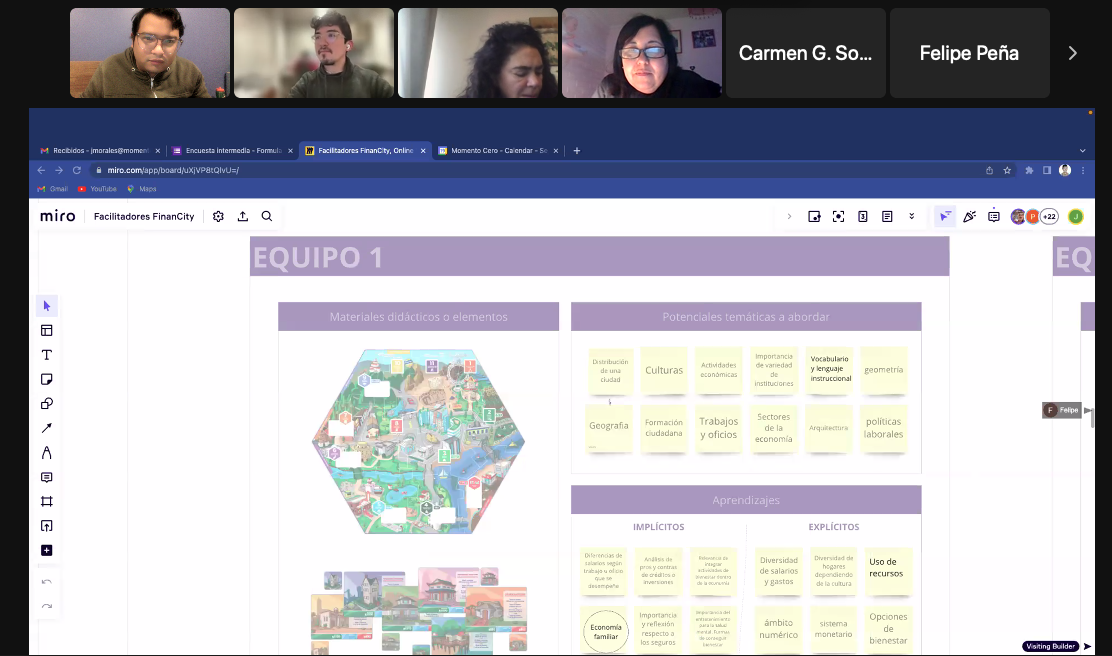Show next video participants arrow
1112x656 pixels.
(1073, 53)
